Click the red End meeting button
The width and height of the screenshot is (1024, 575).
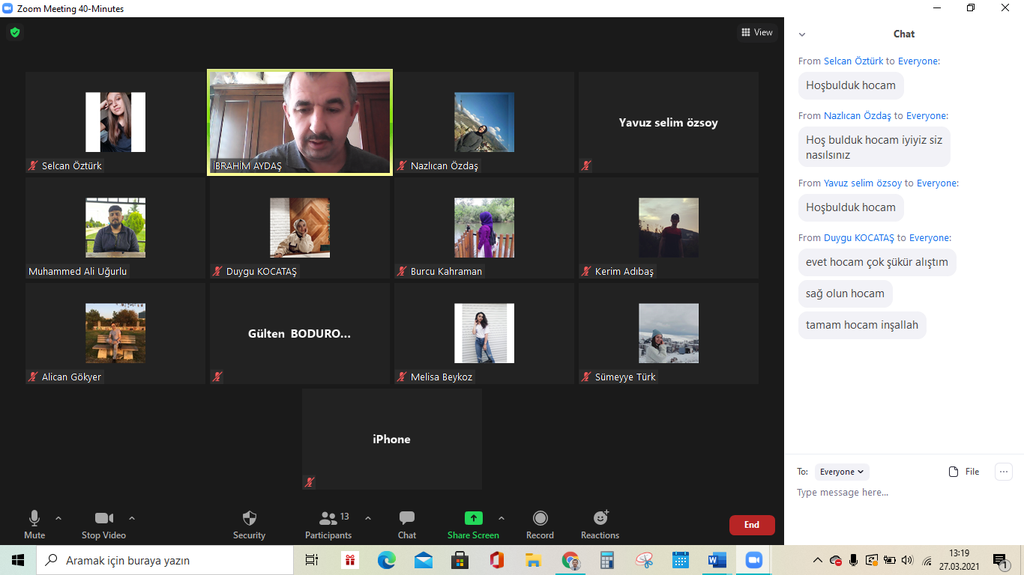pos(751,525)
